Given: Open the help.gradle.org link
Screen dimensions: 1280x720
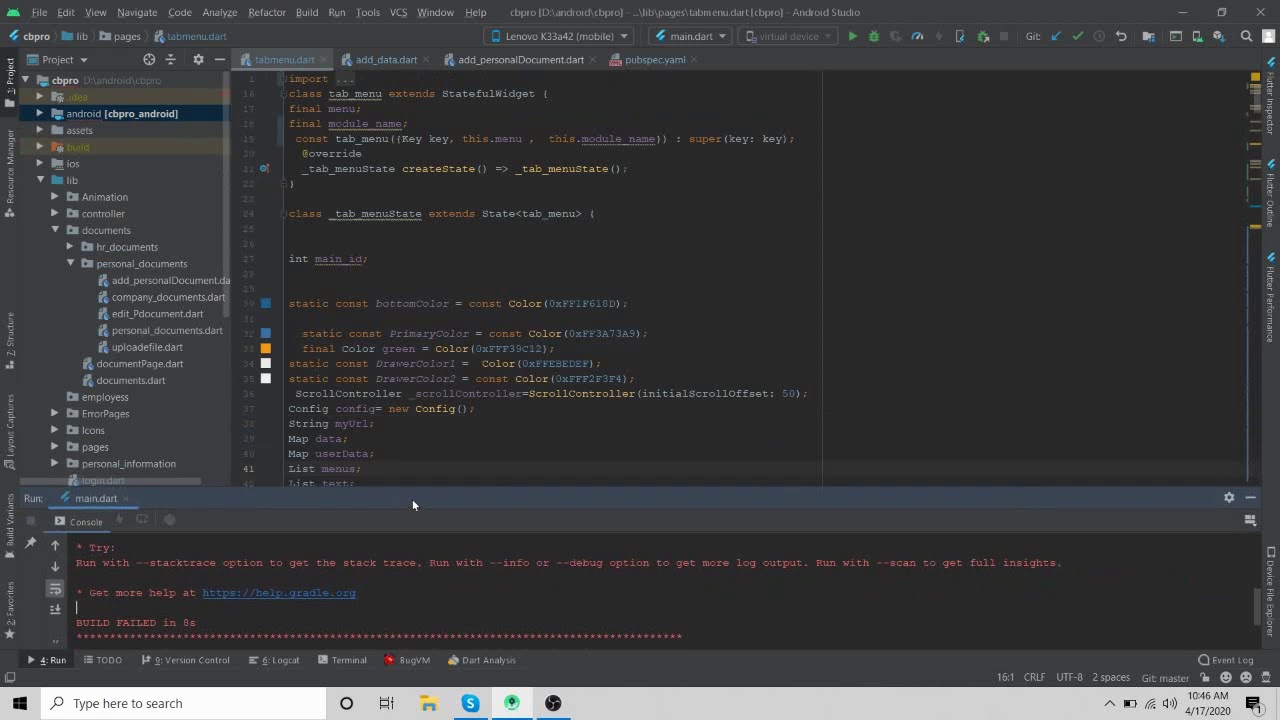Looking at the screenshot, I should point(279,593).
